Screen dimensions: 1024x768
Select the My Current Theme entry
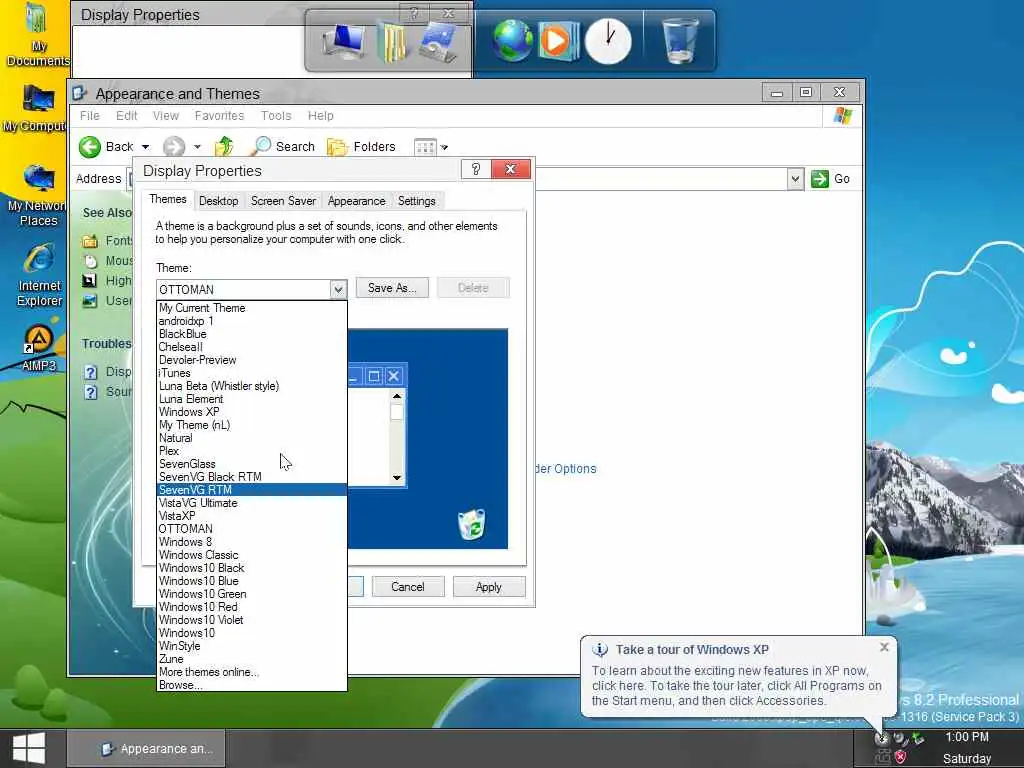point(252,308)
